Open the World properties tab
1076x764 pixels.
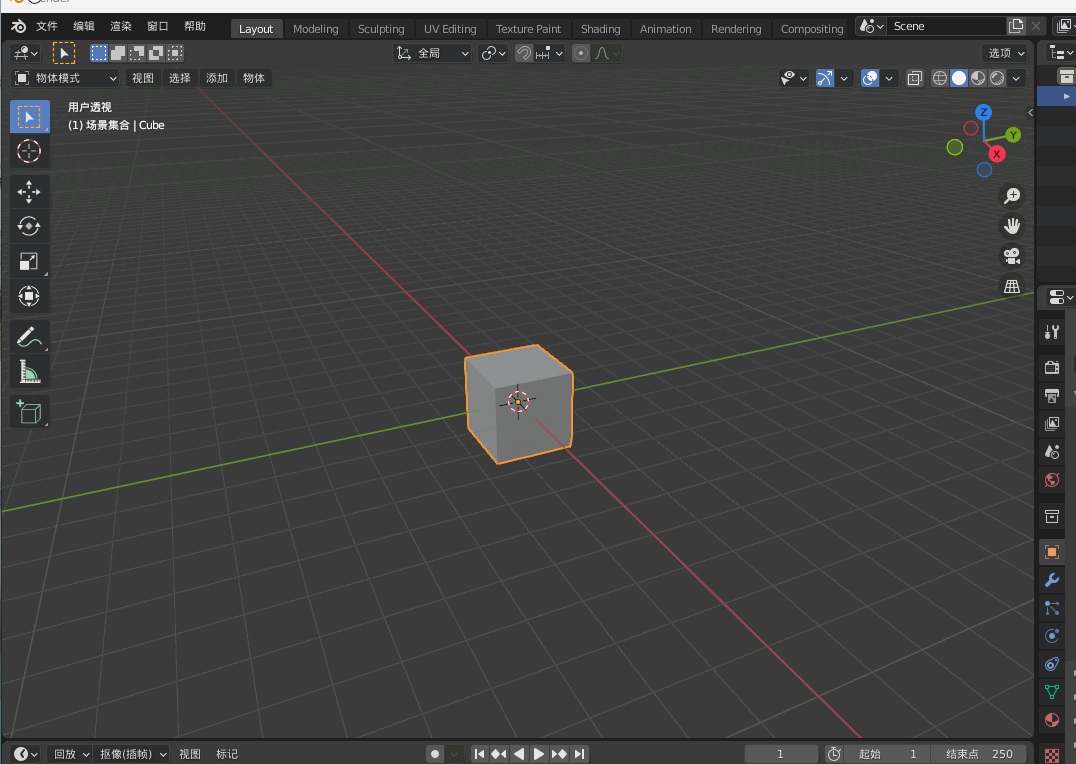pos(1051,480)
